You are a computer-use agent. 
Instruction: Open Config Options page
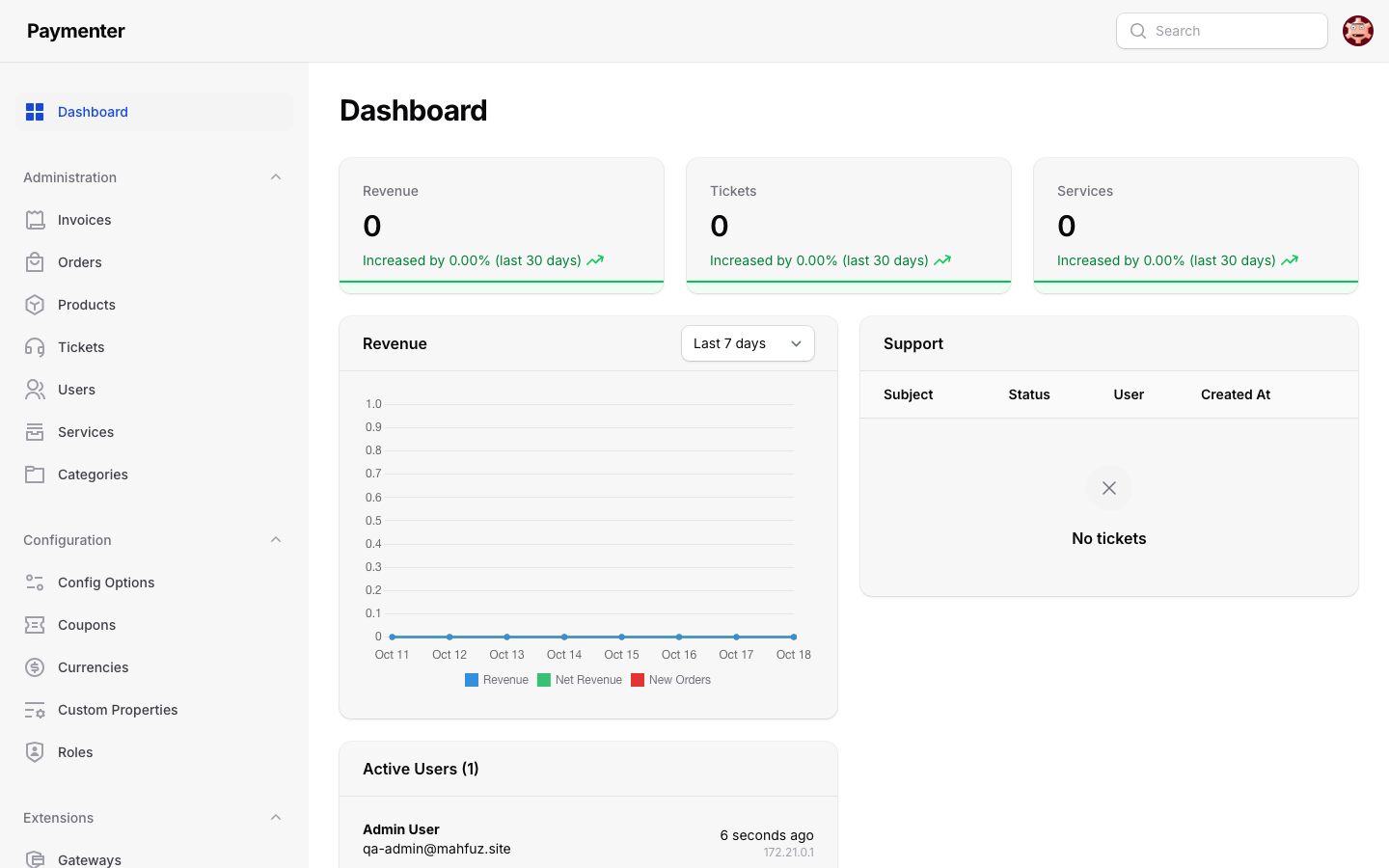tap(154, 583)
